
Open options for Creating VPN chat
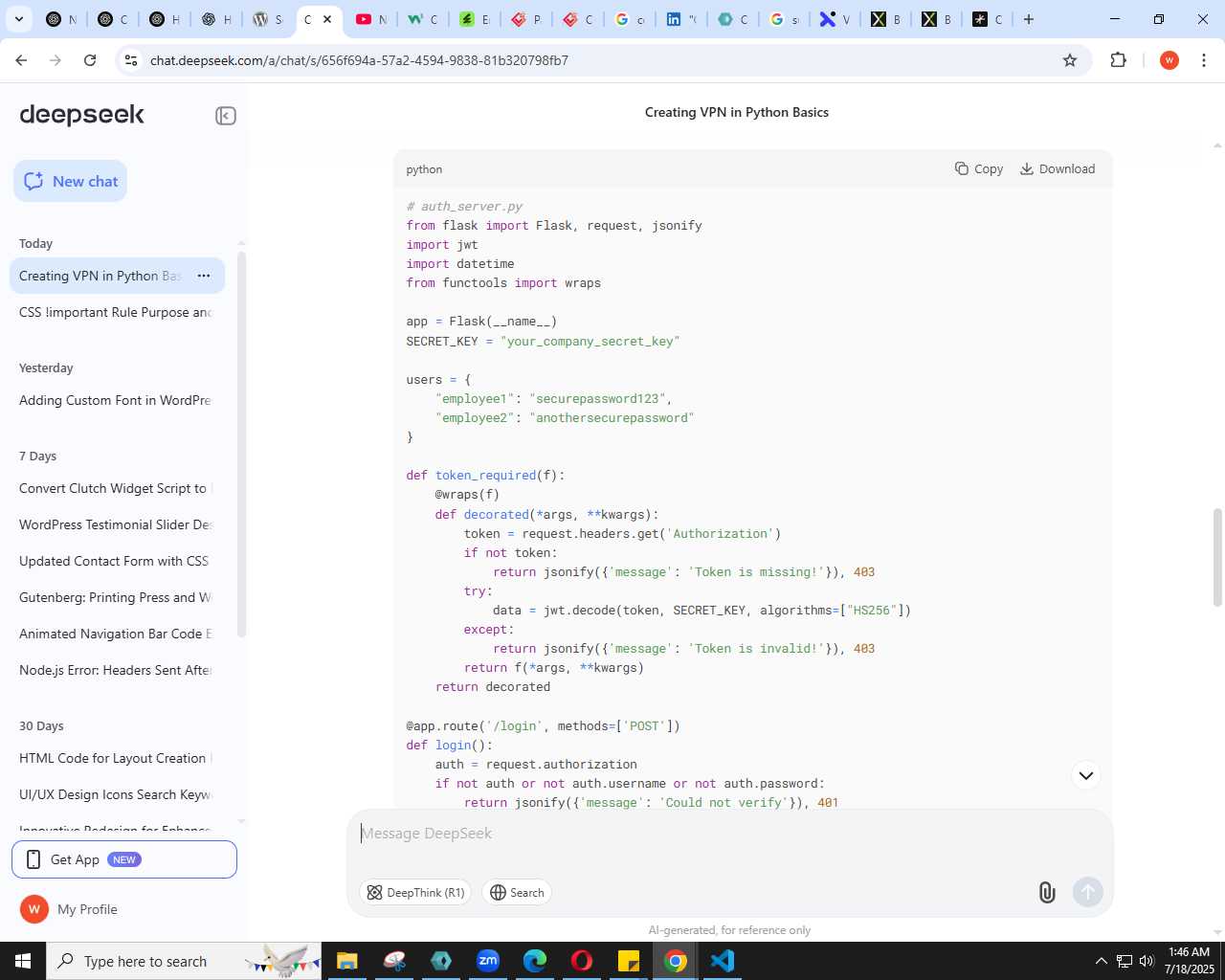pos(204,276)
